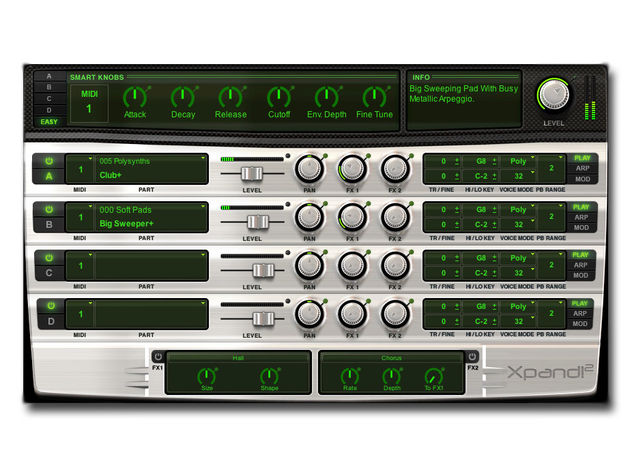Click ARP button for part D
Viewport: 630px width, 472px height.
[x=580, y=313]
